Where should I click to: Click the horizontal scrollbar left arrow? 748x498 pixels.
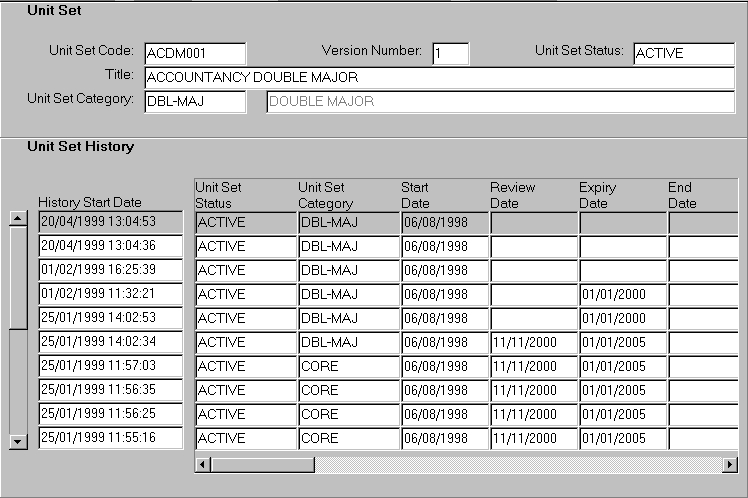(x=202, y=465)
